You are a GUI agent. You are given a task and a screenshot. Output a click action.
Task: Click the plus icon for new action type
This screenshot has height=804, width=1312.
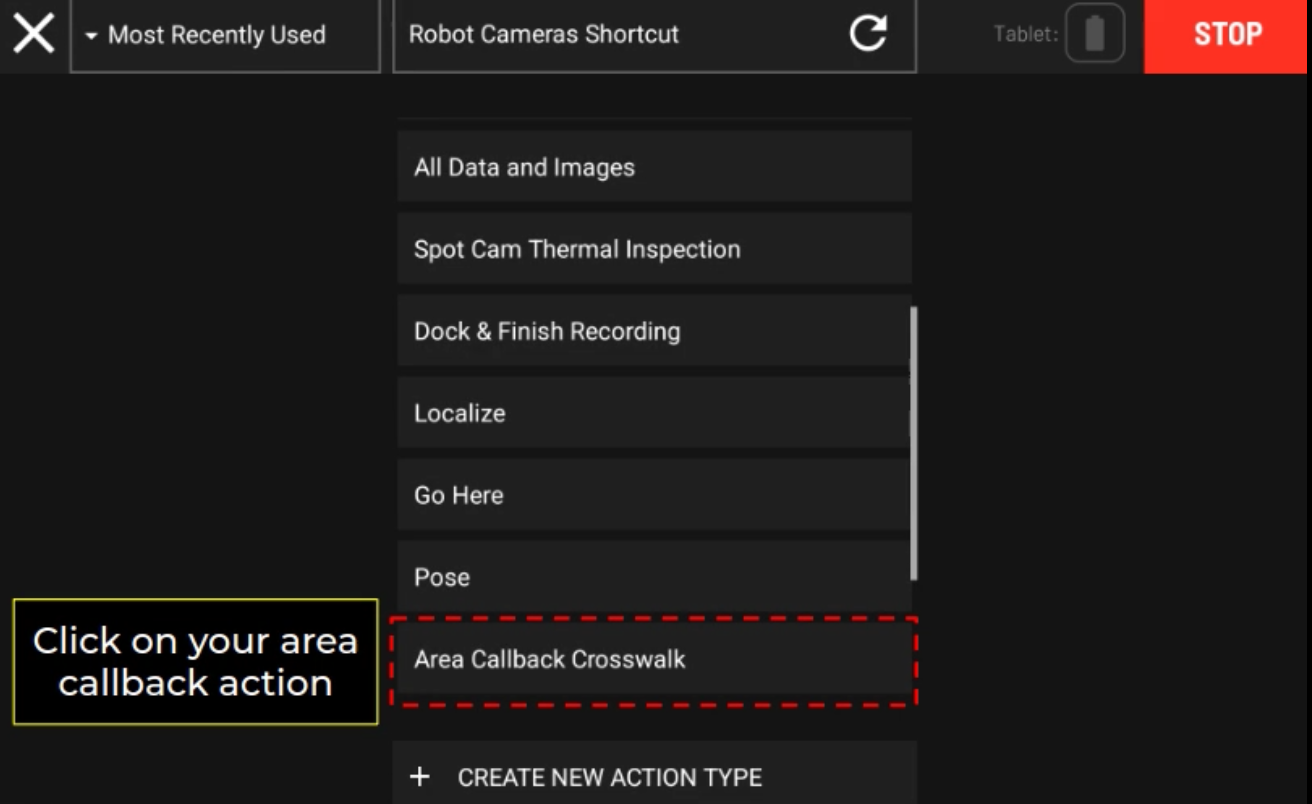pyautogui.click(x=420, y=777)
